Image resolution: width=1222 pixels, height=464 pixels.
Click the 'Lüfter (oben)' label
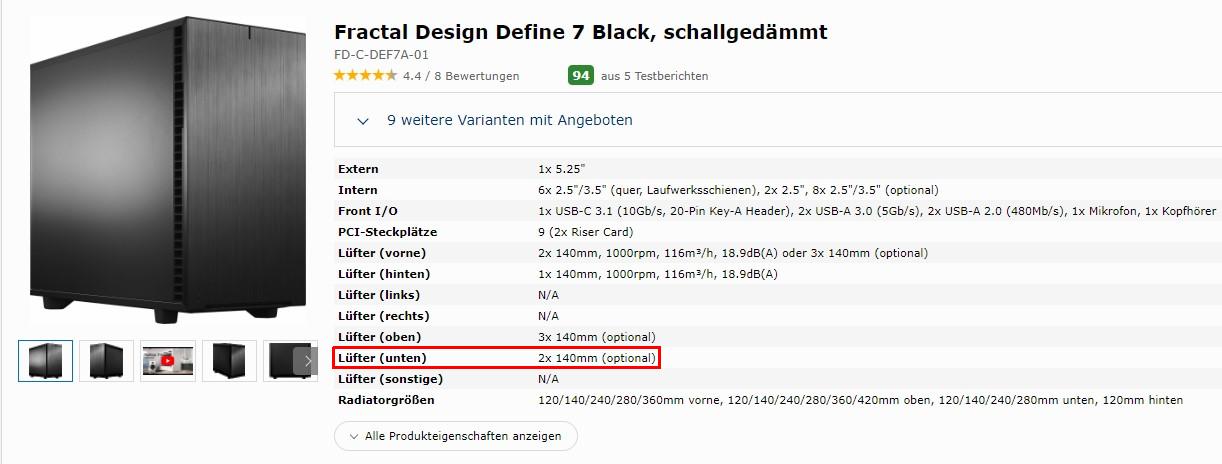[x=380, y=337]
